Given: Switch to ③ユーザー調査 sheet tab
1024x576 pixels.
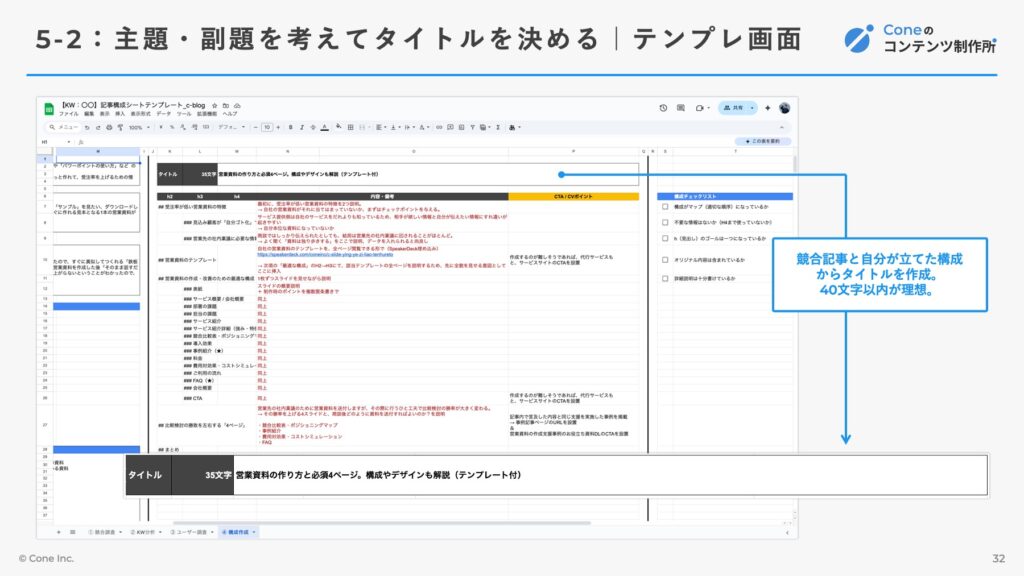Looking at the screenshot, I should pyautogui.click(x=191, y=532).
